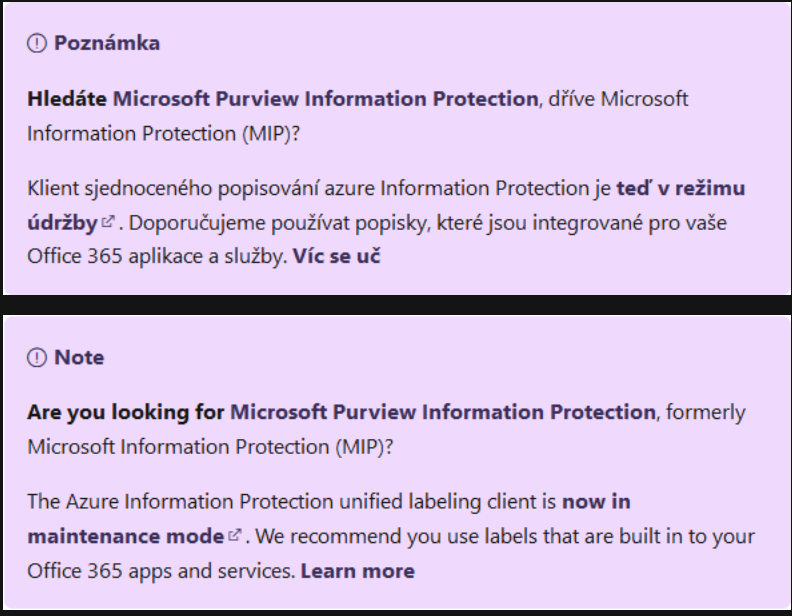Click external-link icon after maintenance mode
This screenshot has height=616, width=792.
(x=235, y=536)
